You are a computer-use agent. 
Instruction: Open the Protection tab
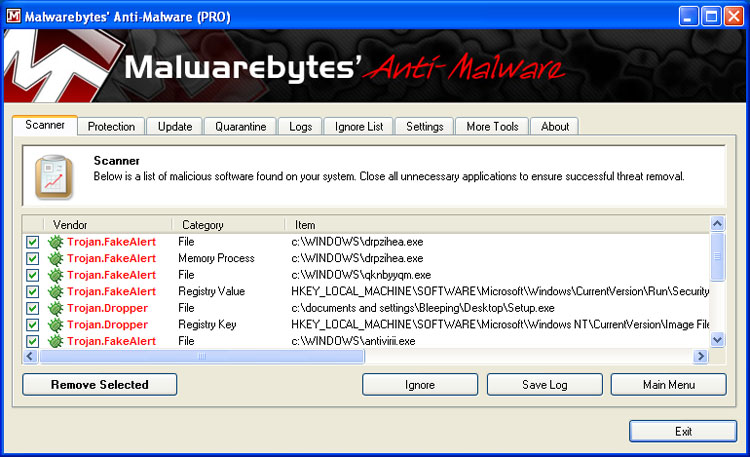click(x=111, y=127)
